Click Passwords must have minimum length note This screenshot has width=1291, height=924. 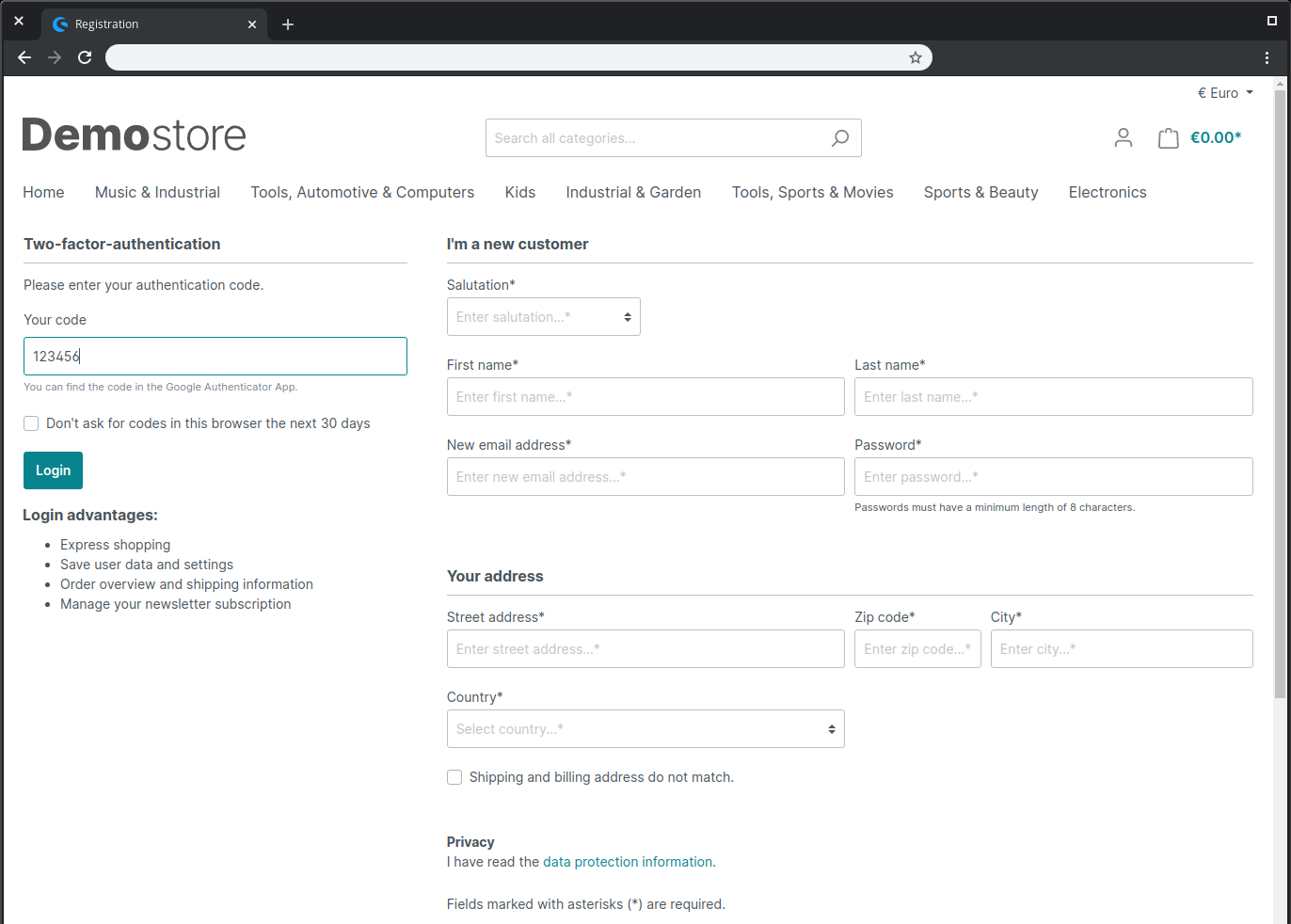tap(995, 507)
